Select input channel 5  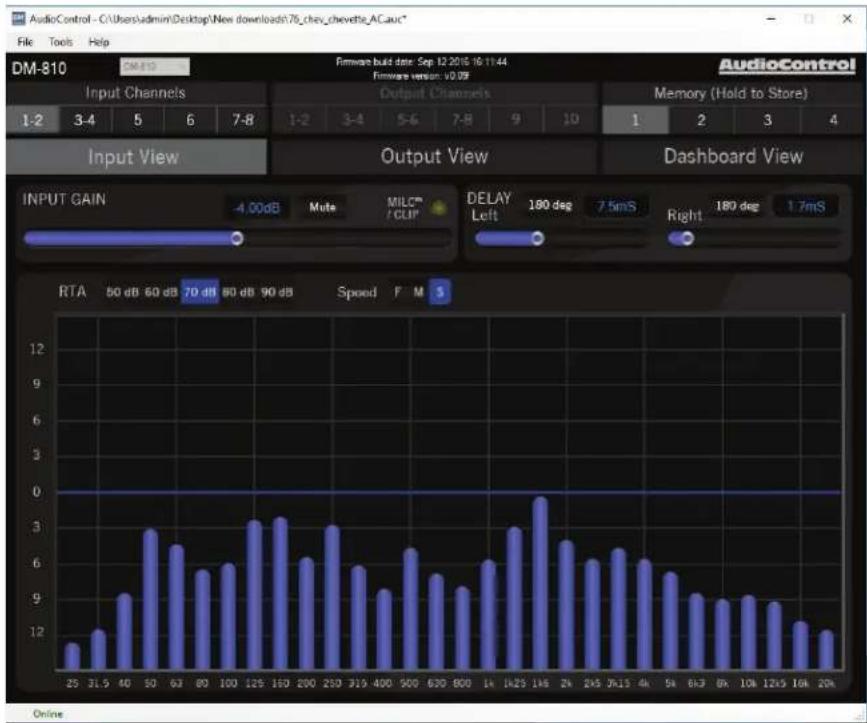[138, 120]
